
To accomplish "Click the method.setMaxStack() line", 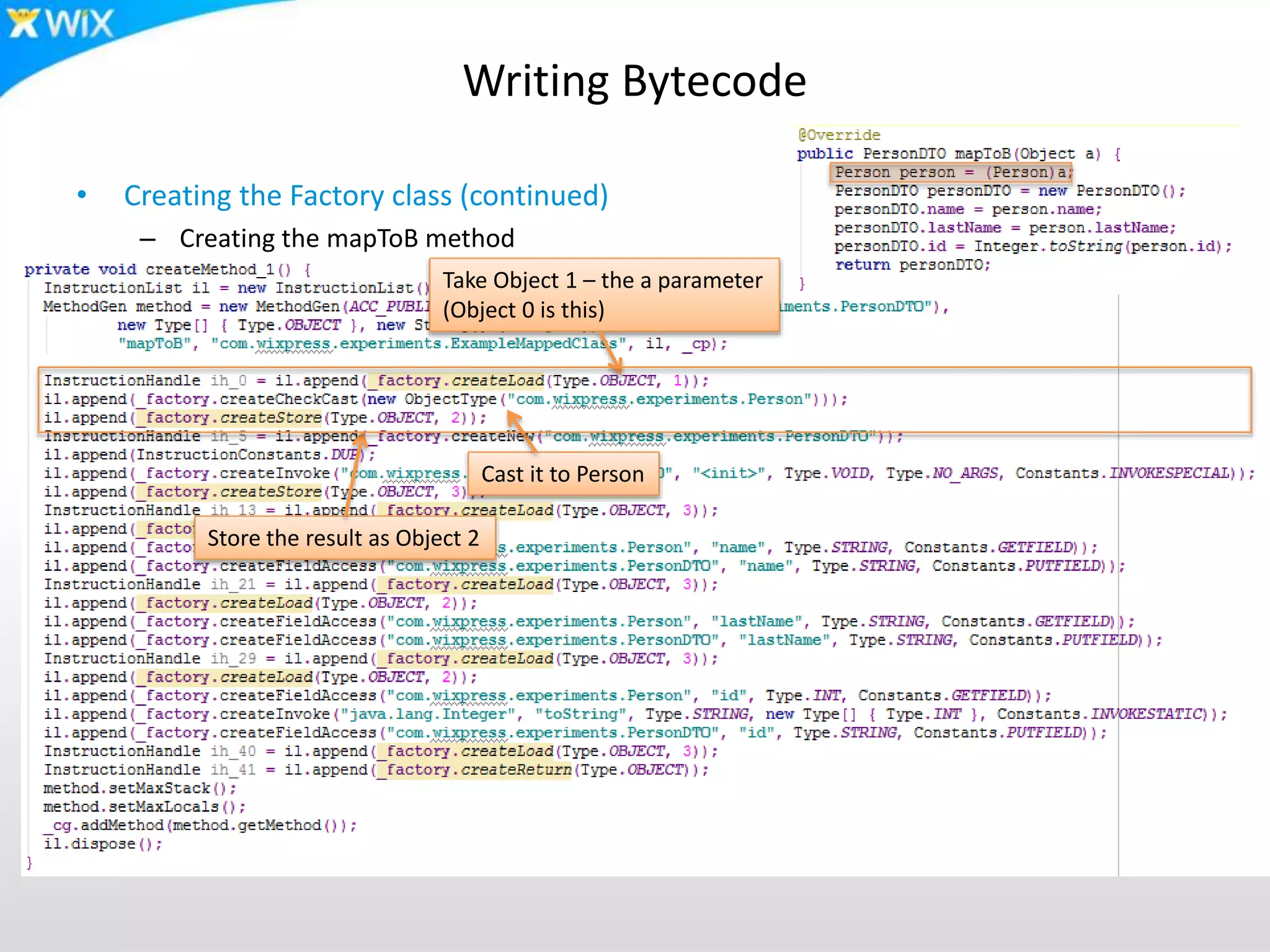I will (140, 788).
